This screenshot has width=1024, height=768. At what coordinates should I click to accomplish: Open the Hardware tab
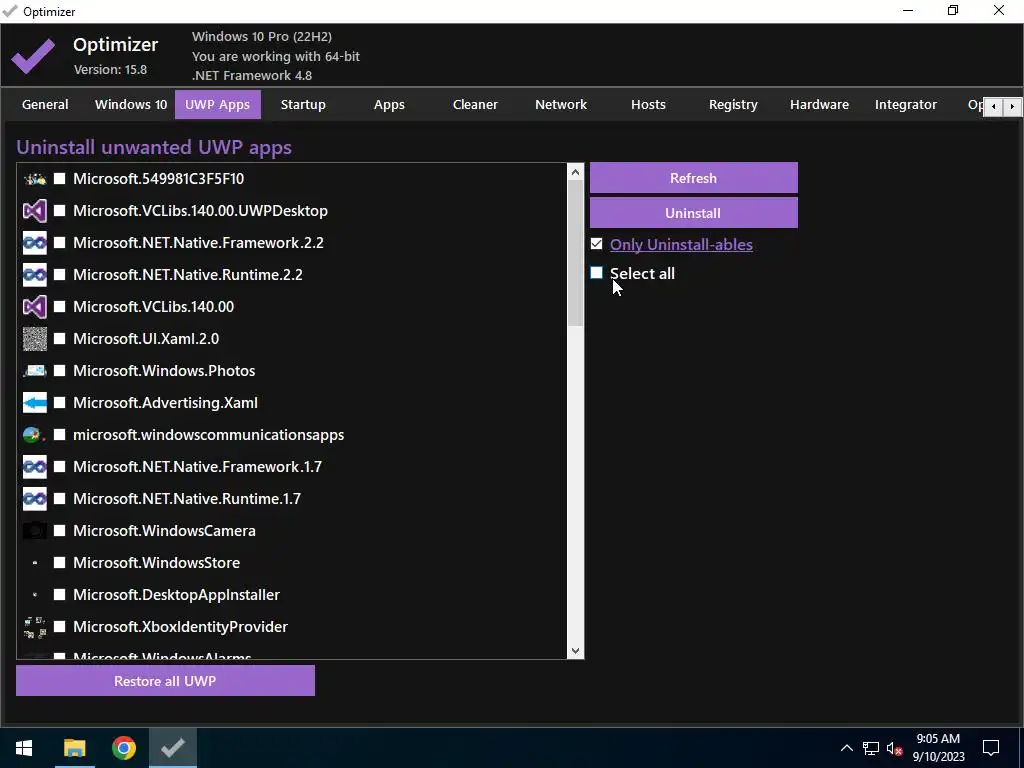coord(820,104)
